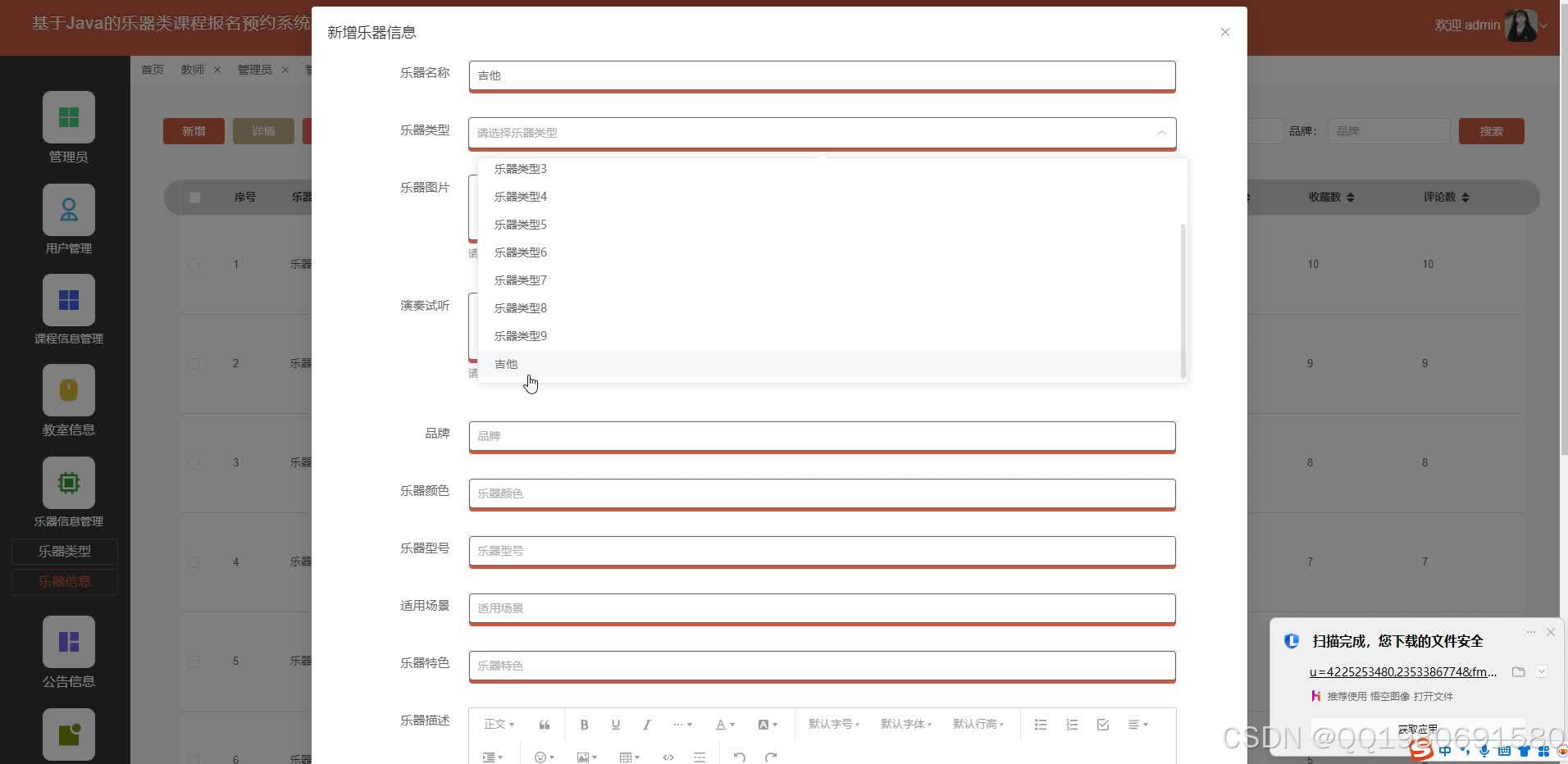This screenshot has height=764, width=1568.
Task: Open the indent dropdown in editor
Action: pyautogui.click(x=493, y=757)
